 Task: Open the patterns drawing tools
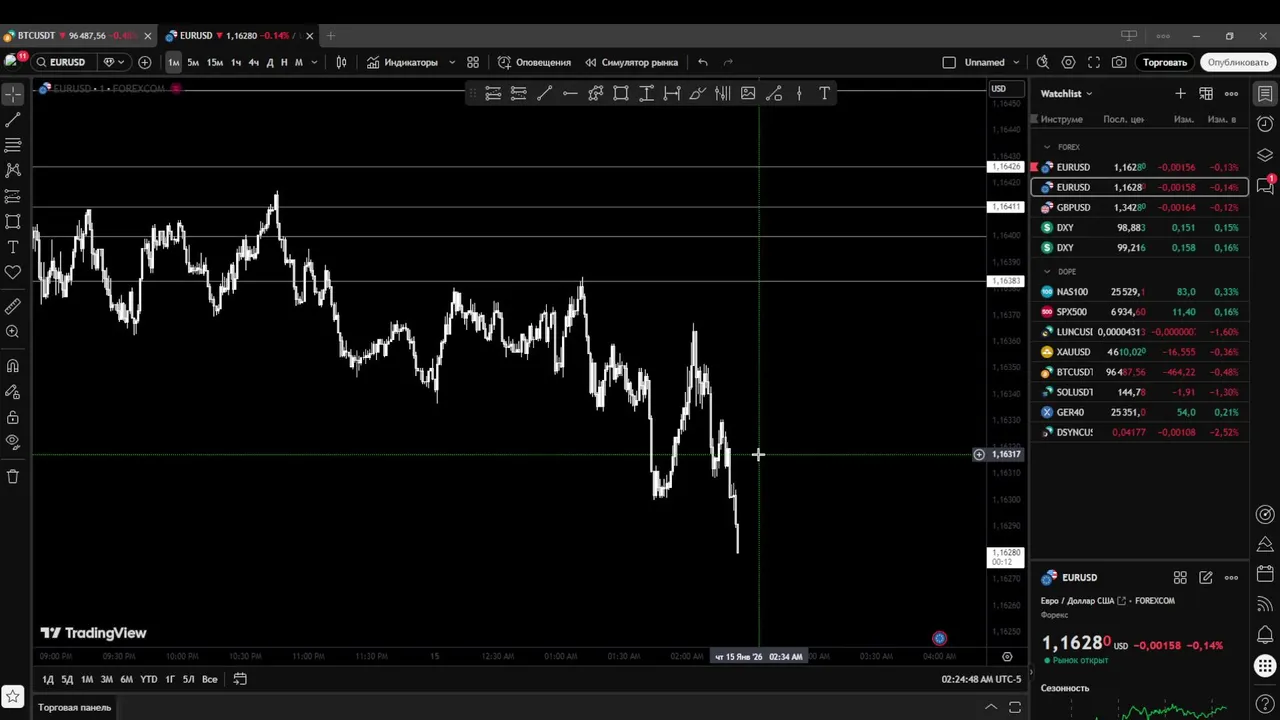pos(13,171)
